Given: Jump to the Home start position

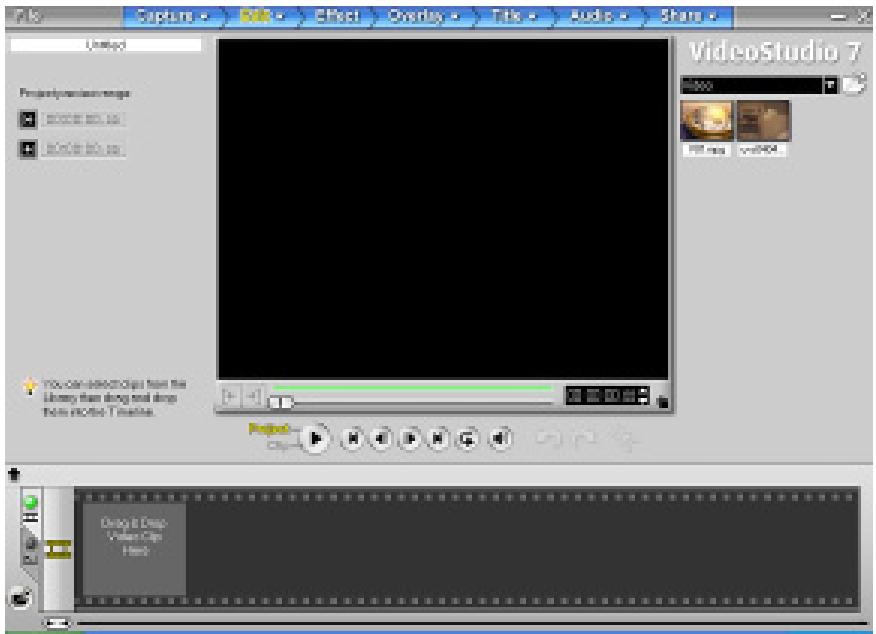Looking at the screenshot, I should point(353,439).
